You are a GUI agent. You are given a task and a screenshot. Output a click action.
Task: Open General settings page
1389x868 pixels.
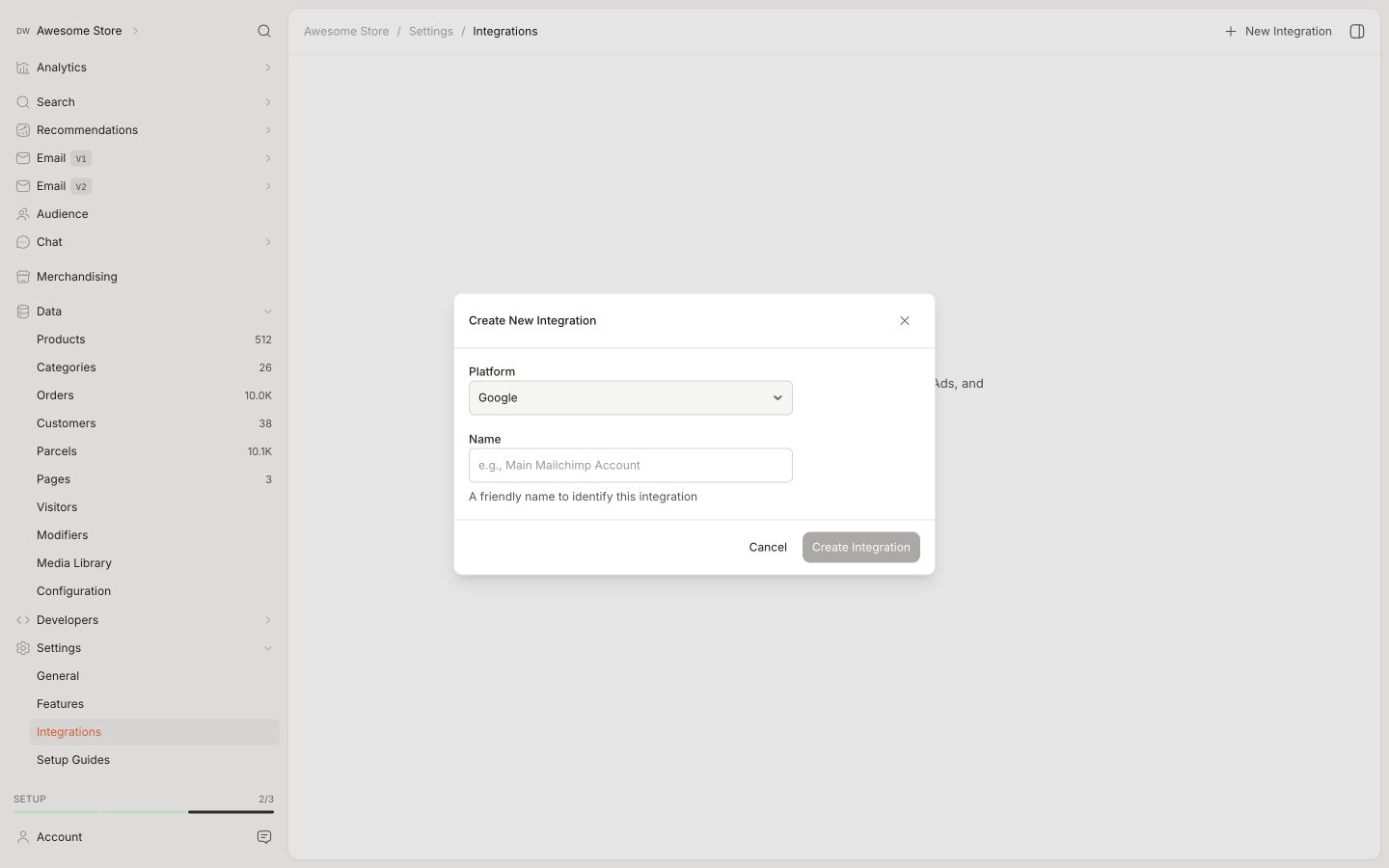[154, 676]
